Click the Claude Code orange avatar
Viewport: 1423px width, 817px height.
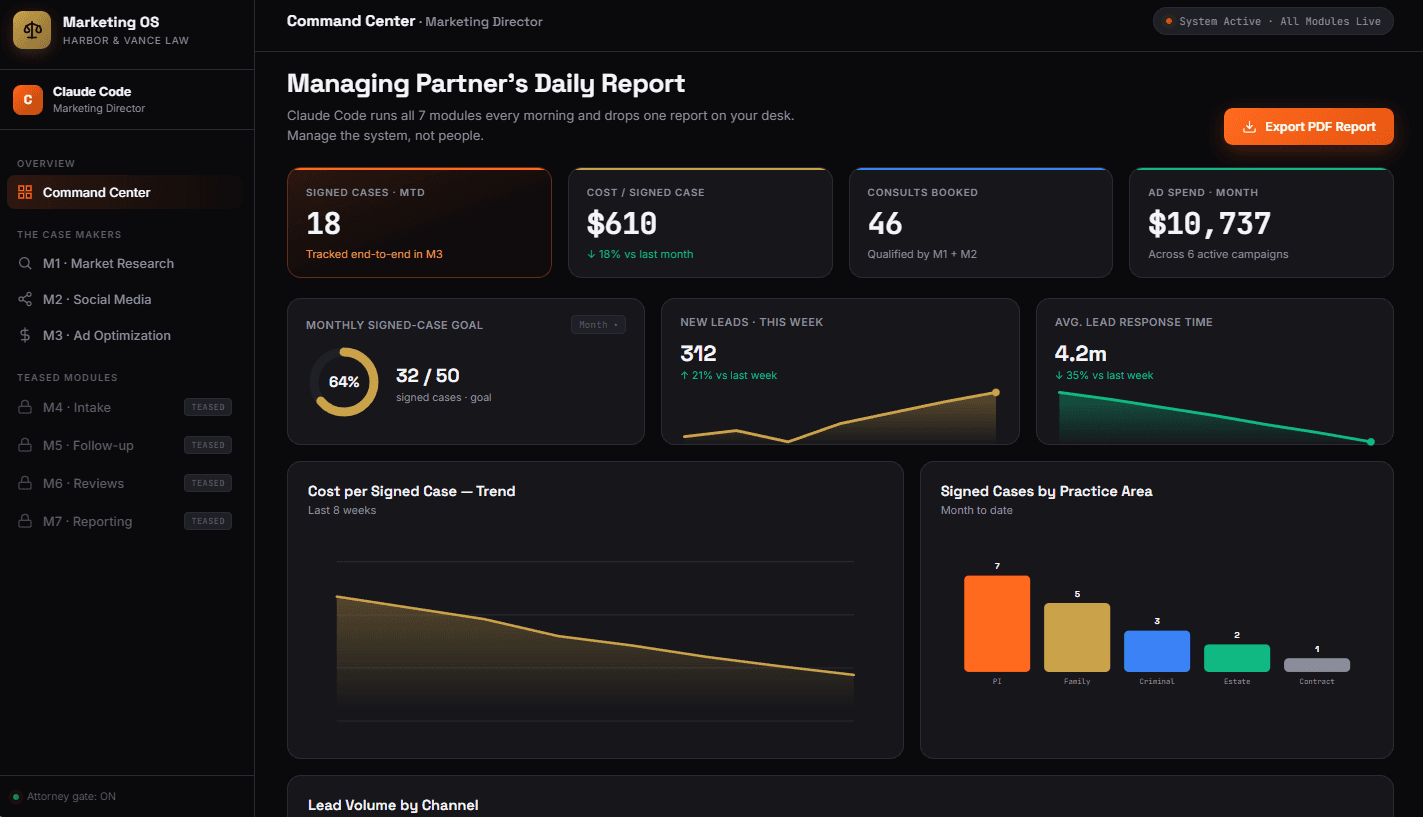tap(27, 100)
